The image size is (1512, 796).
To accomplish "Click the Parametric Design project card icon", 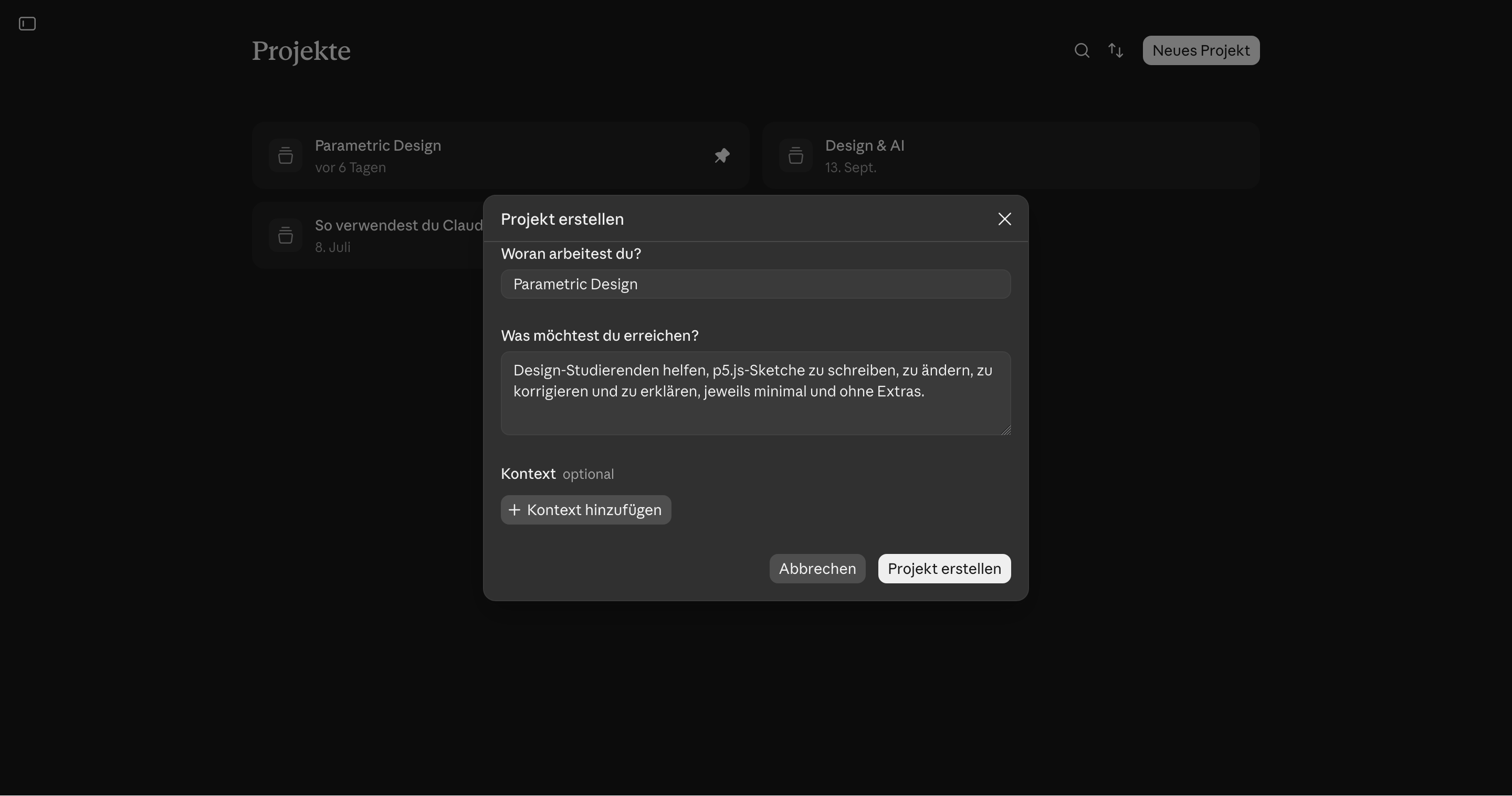I will [285, 155].
